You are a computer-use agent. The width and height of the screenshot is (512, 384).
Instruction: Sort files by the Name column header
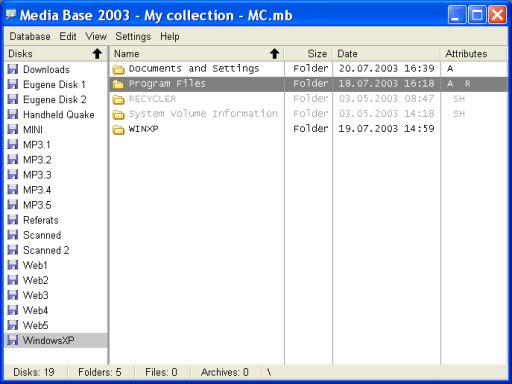[x=197, y=53]
